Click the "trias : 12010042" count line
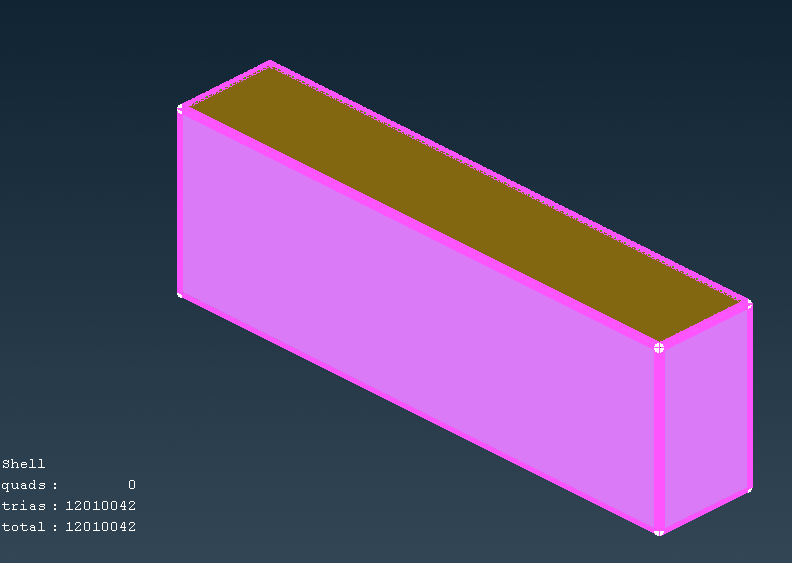Viewport: 792px width, 563px height. point(69,506)
